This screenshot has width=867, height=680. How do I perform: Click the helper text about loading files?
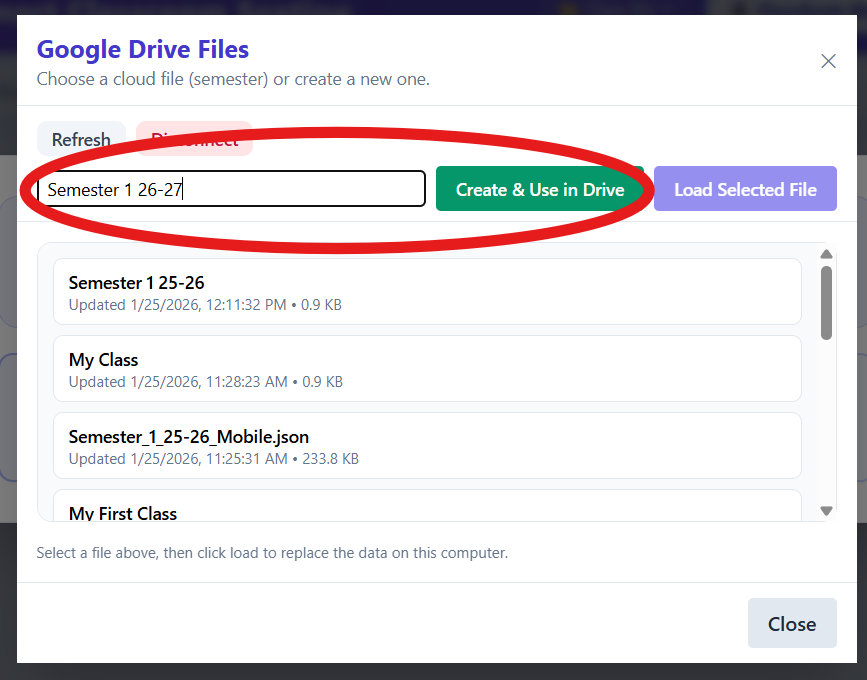pyautogui.click(x=270, y=552)
